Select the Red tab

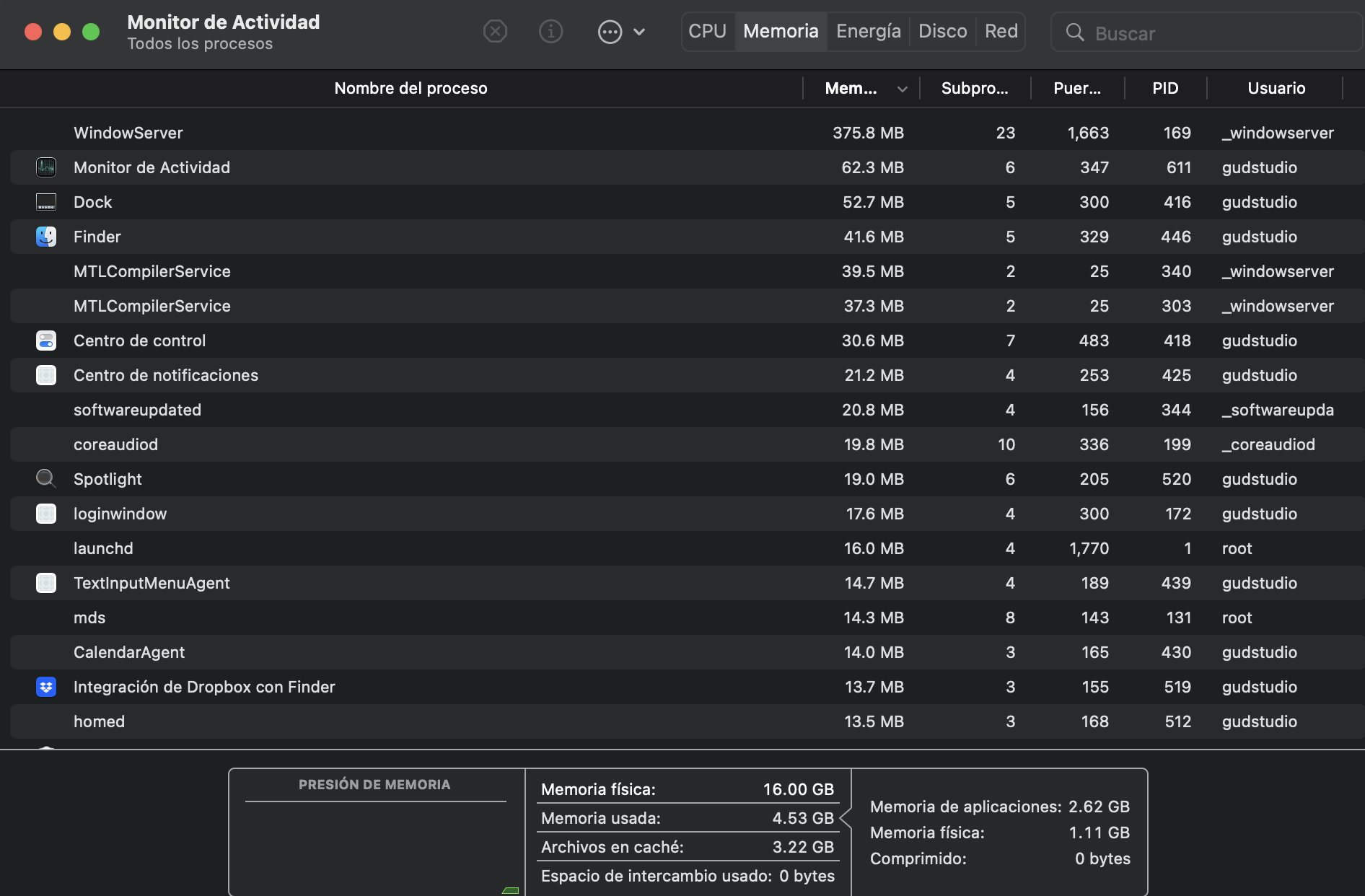coord(1001,32)
